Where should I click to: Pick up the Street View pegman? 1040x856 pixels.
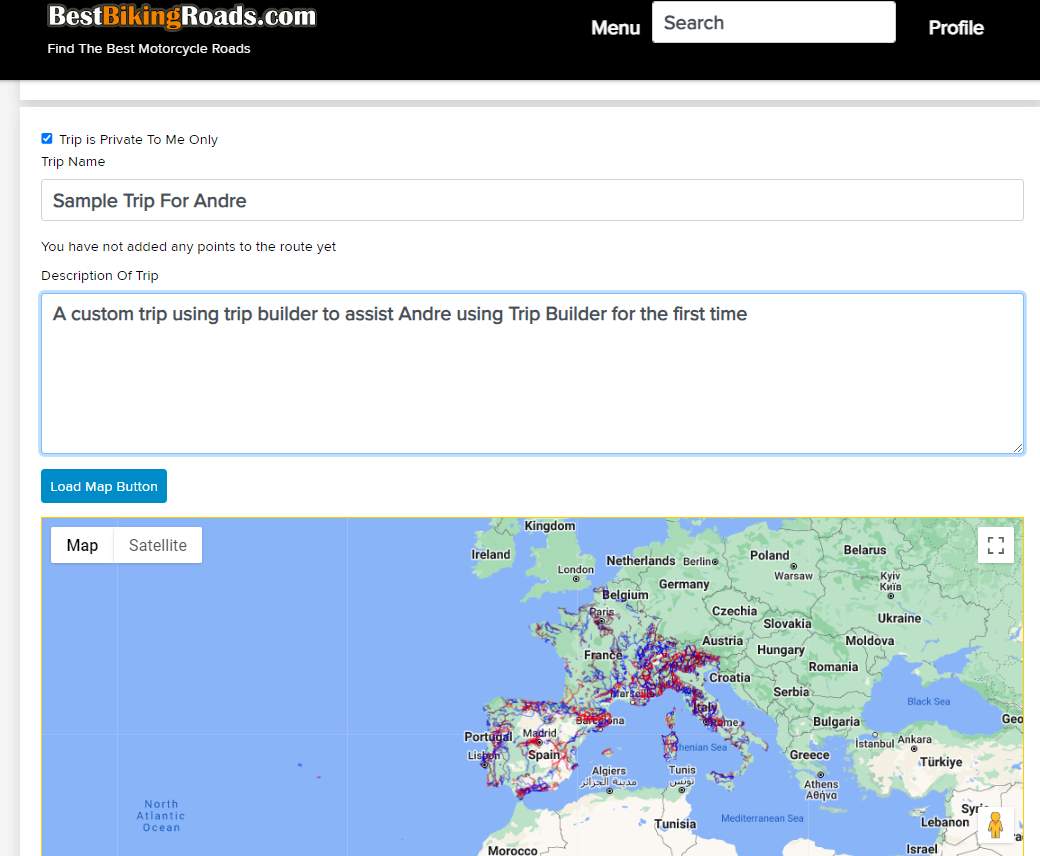[x=995, y=825]
